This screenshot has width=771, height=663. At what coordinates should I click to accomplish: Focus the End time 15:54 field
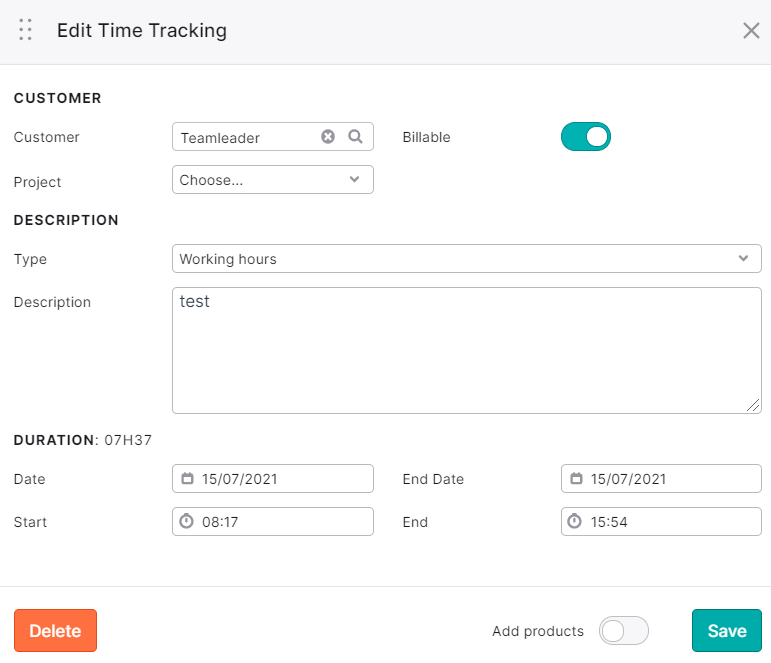coord(661,521)
